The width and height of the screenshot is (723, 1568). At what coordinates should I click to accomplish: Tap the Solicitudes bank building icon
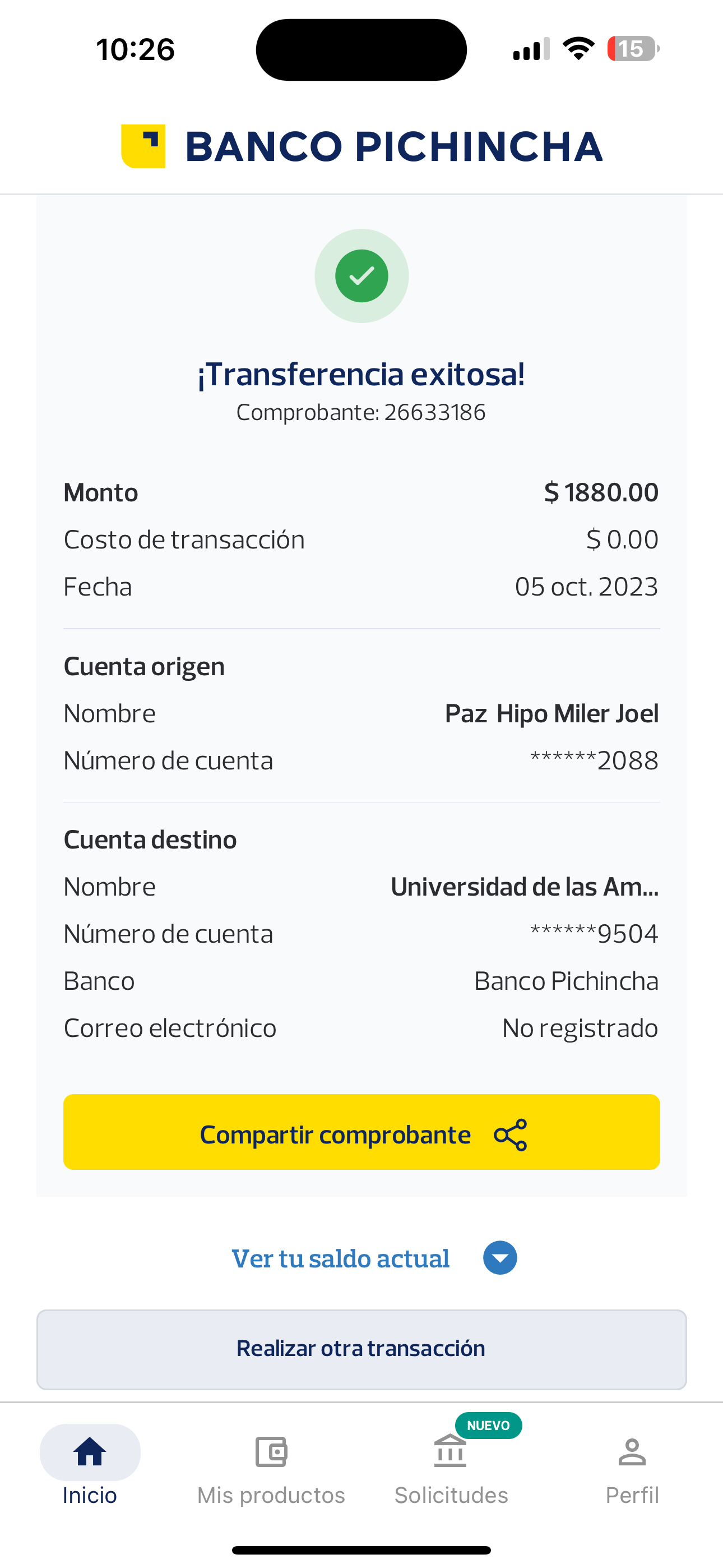(451, 1452)
